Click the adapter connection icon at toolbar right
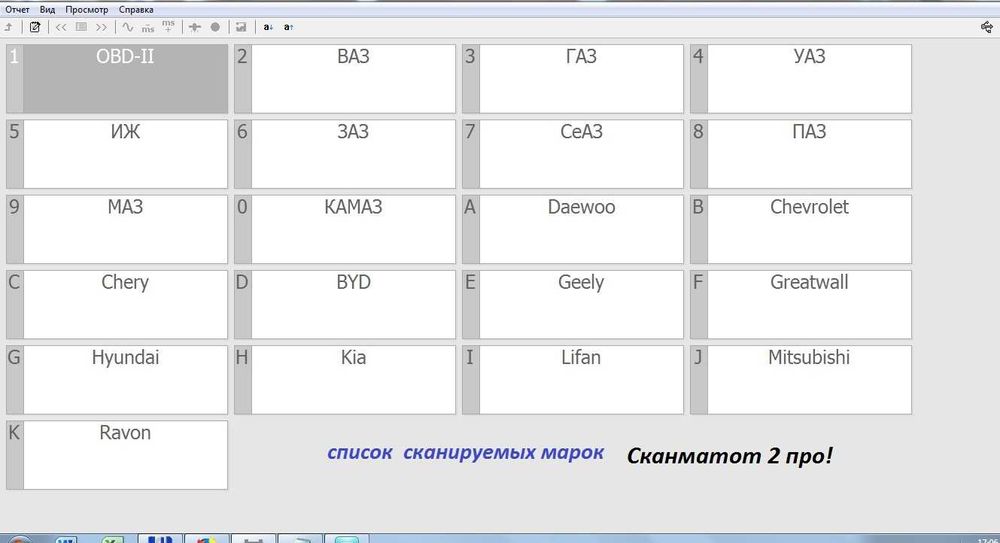 (987, 27)
